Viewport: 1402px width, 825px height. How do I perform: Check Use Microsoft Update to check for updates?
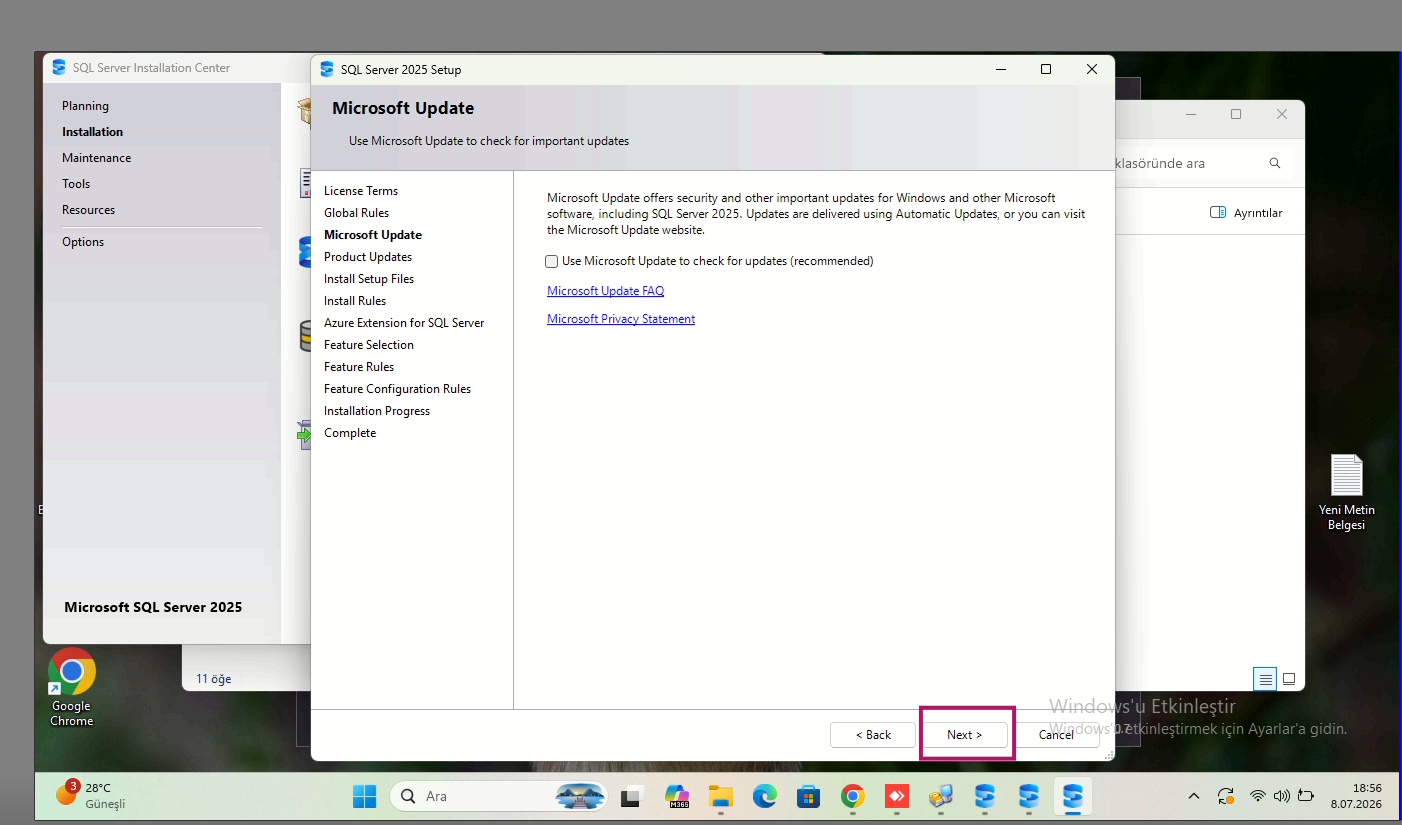point(551,261)
